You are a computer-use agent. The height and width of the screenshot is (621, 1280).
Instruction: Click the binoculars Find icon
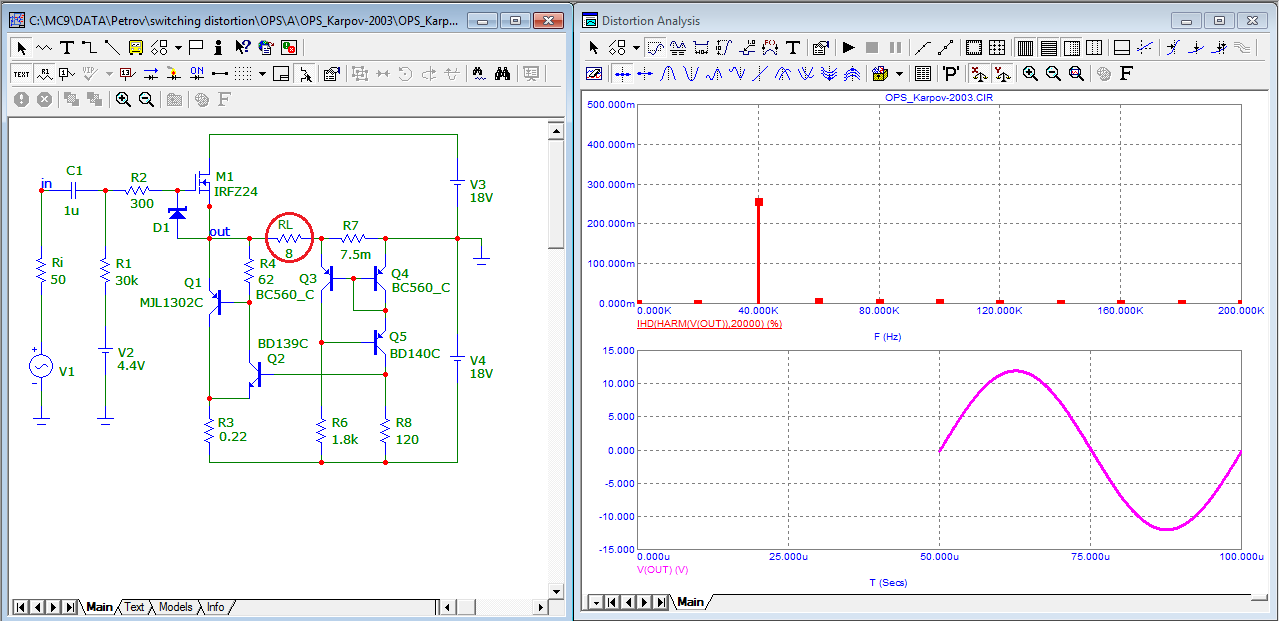502,73
